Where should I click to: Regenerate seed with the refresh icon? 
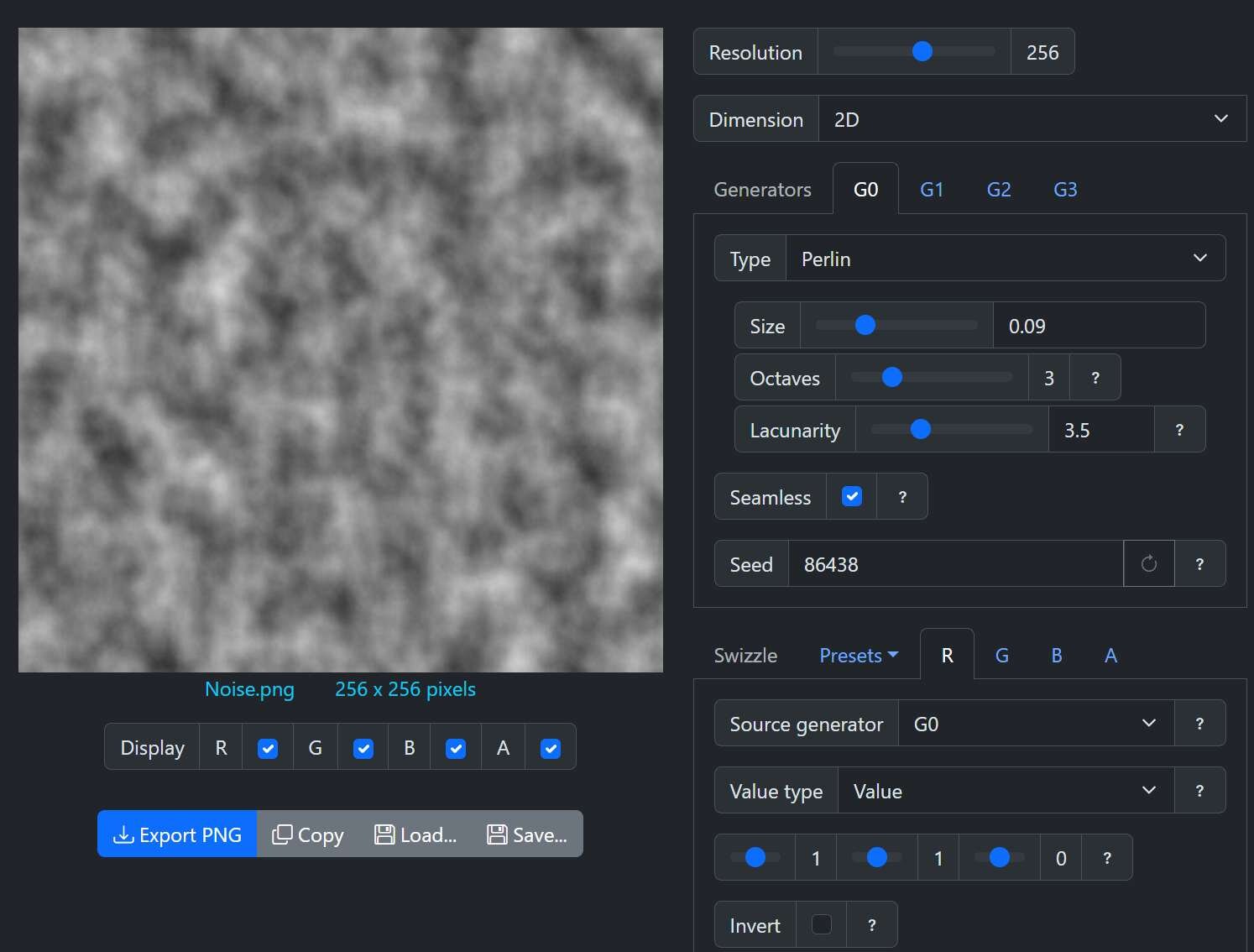pos(1148,563)
